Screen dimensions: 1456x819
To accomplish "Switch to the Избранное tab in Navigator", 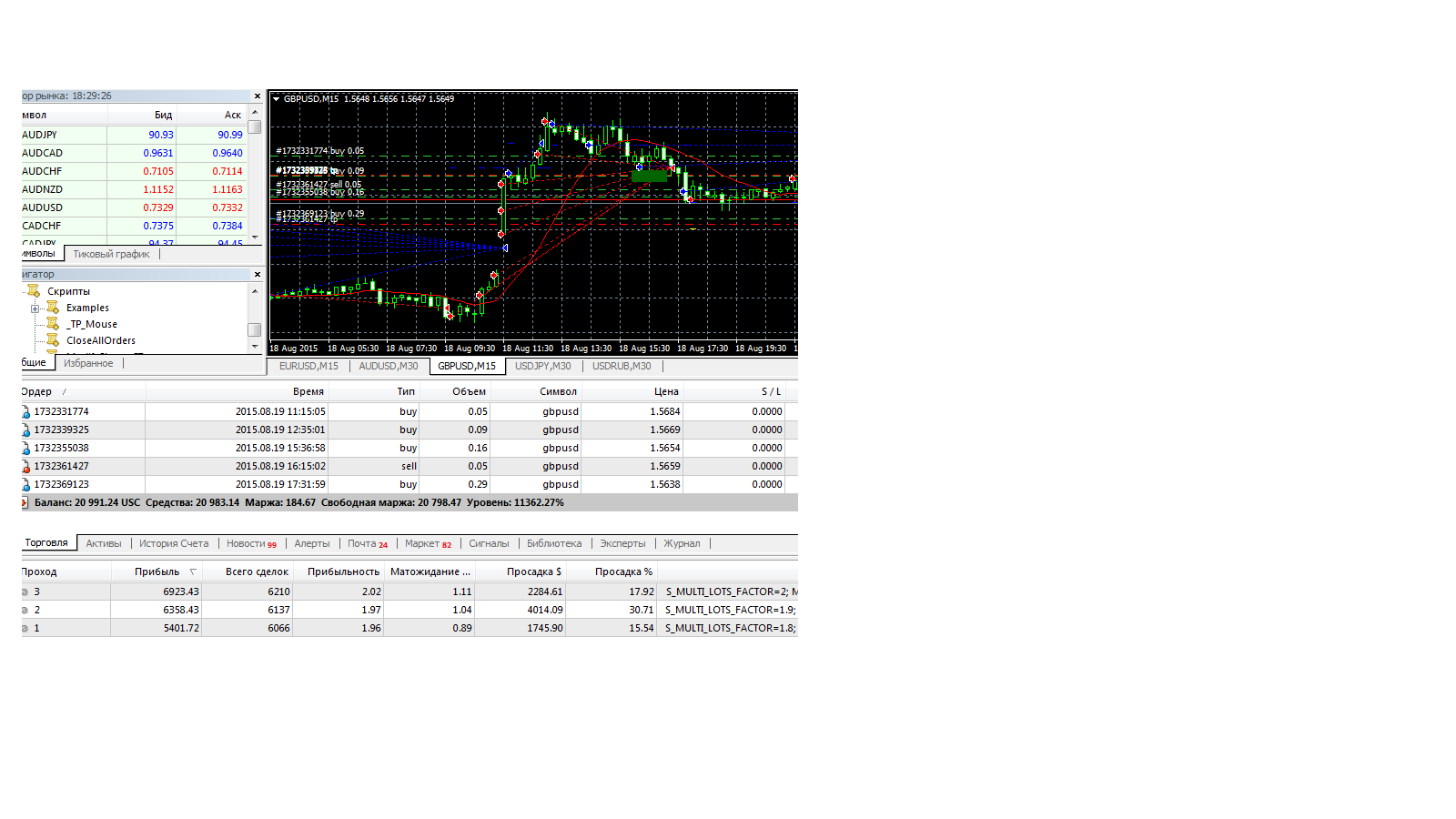I will click(x=88, y=363).
